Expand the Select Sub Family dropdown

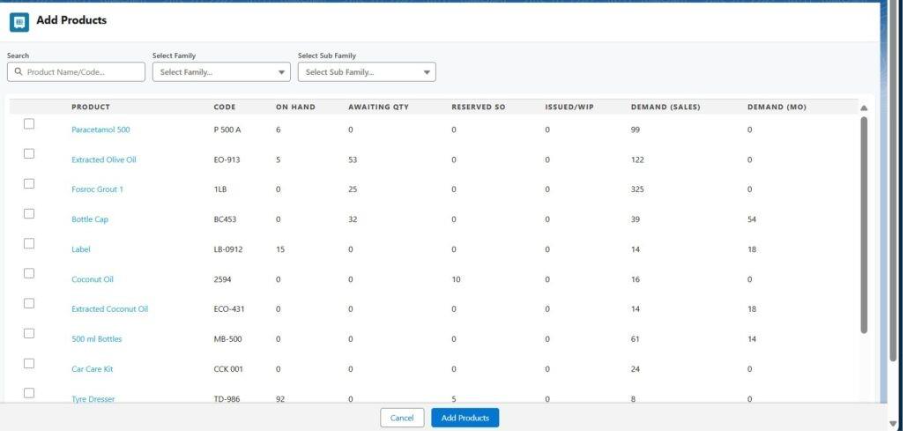click(367, 73)
